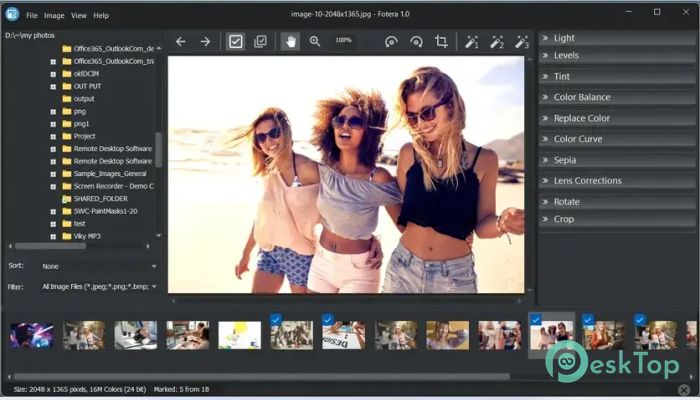700x400 pixels.
Task: Uncheck the mark on twelfth thumbnail
Action: [588, 319]
